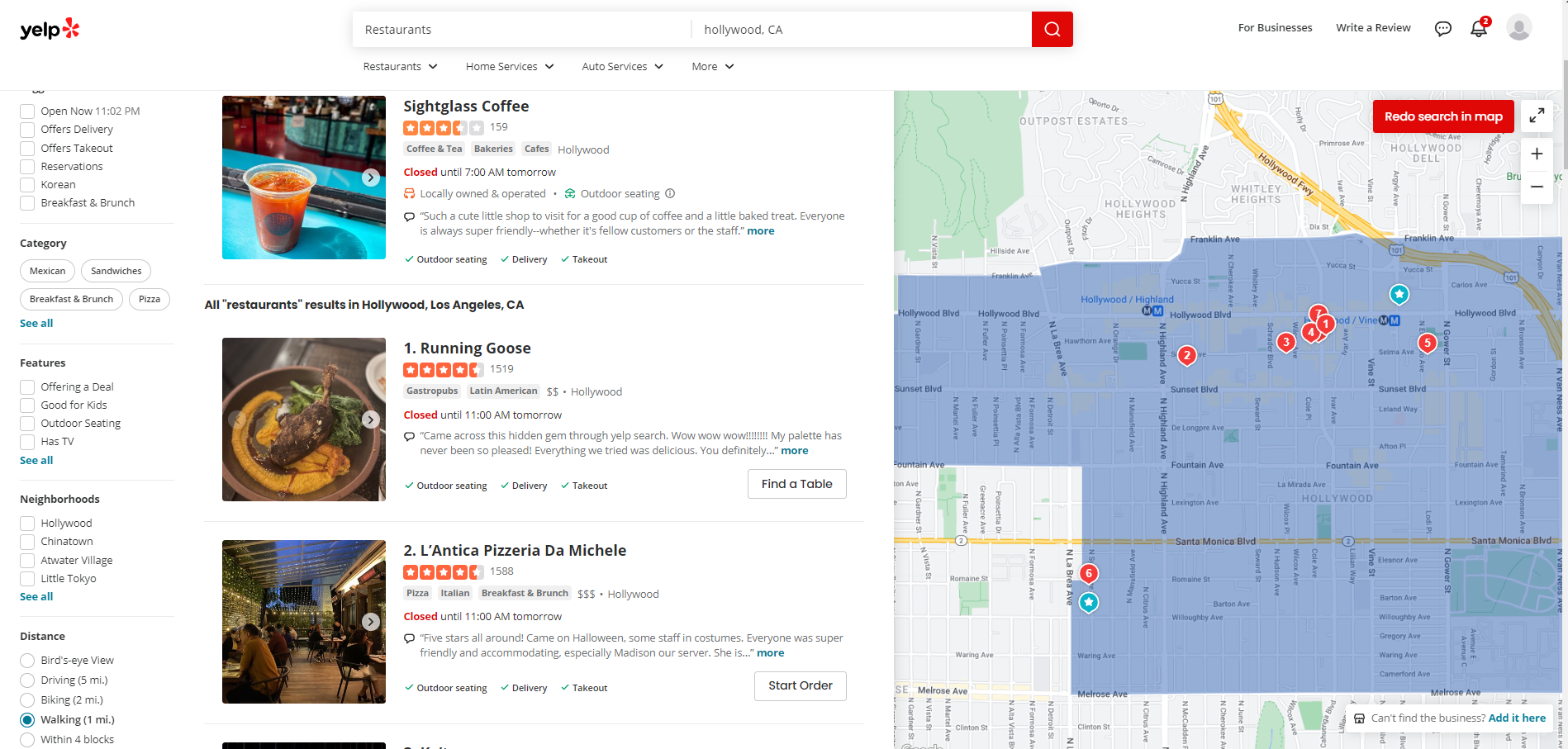Check the Reservations filter
The image size is (1568, 749).
tap(27, 167)
